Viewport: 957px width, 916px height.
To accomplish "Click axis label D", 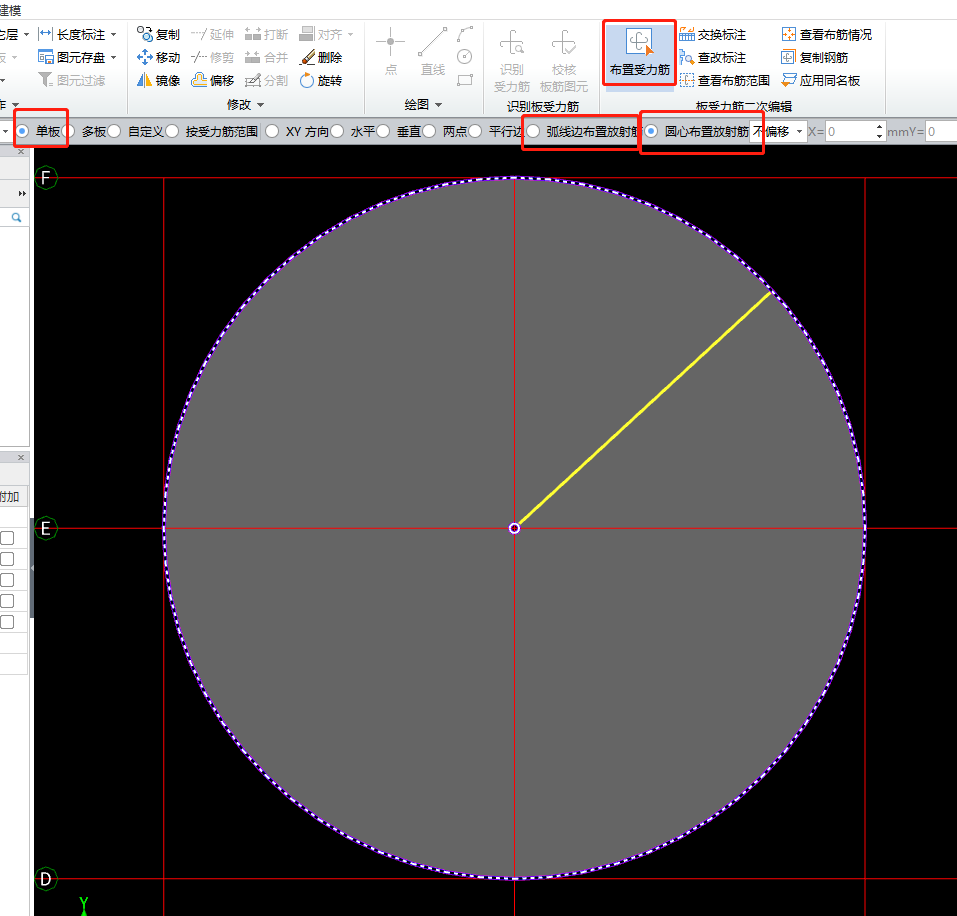I will click(x=46, y=879).
